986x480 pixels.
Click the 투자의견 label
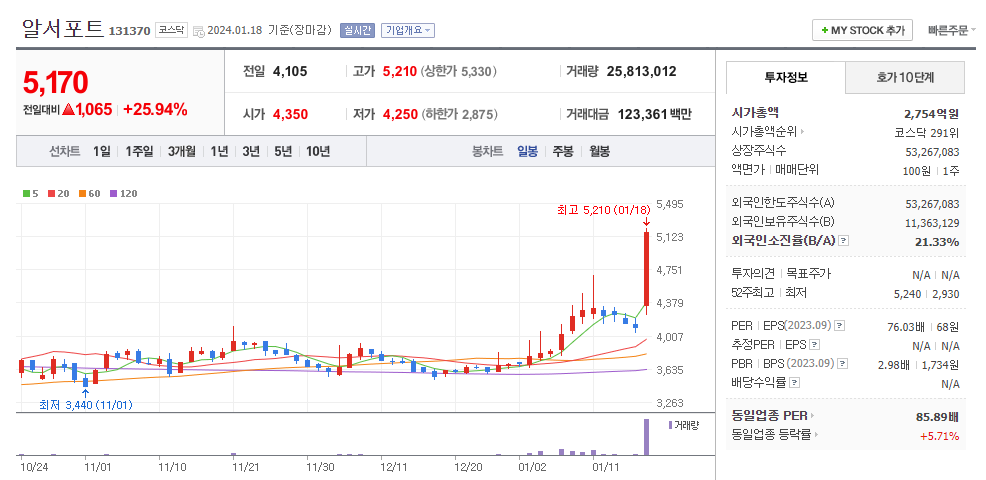(x=753, y=274)
